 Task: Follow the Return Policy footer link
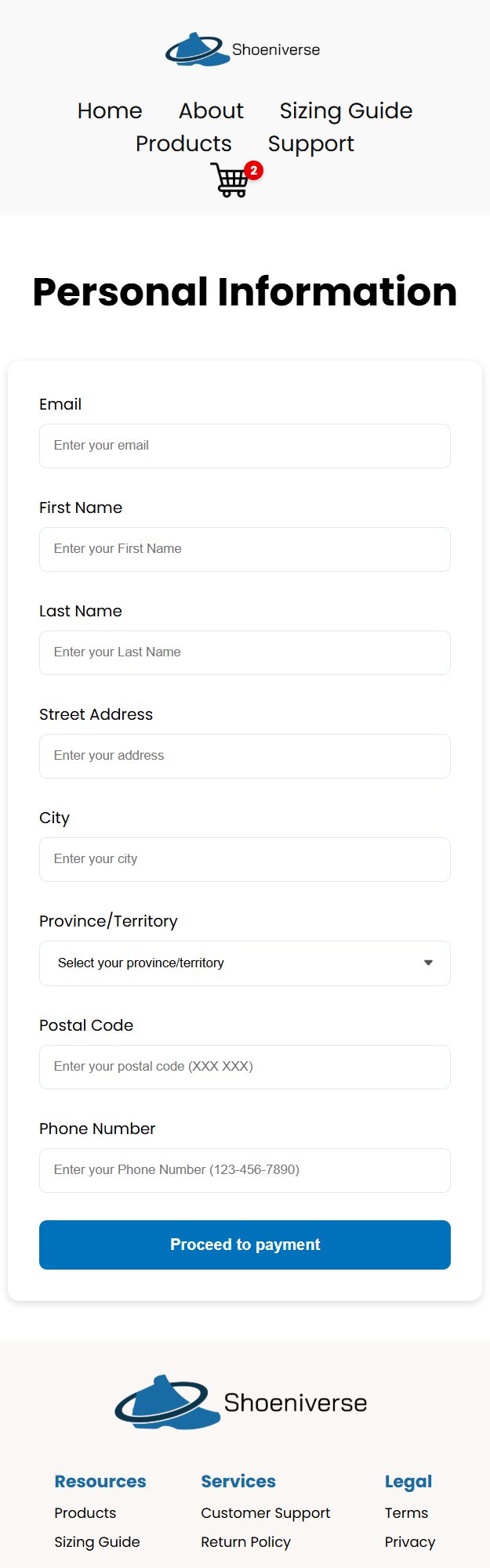click(245, 1541)
